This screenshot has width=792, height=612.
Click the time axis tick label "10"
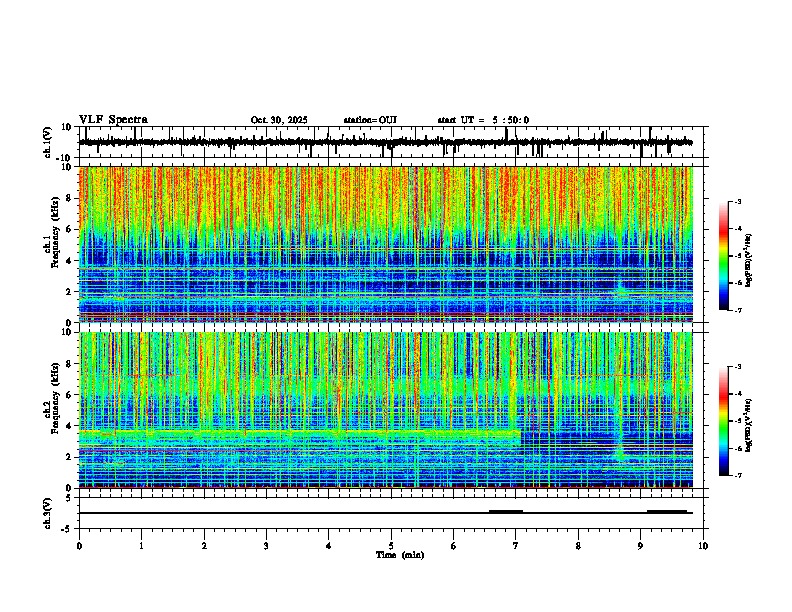click(x=703, y=546)
